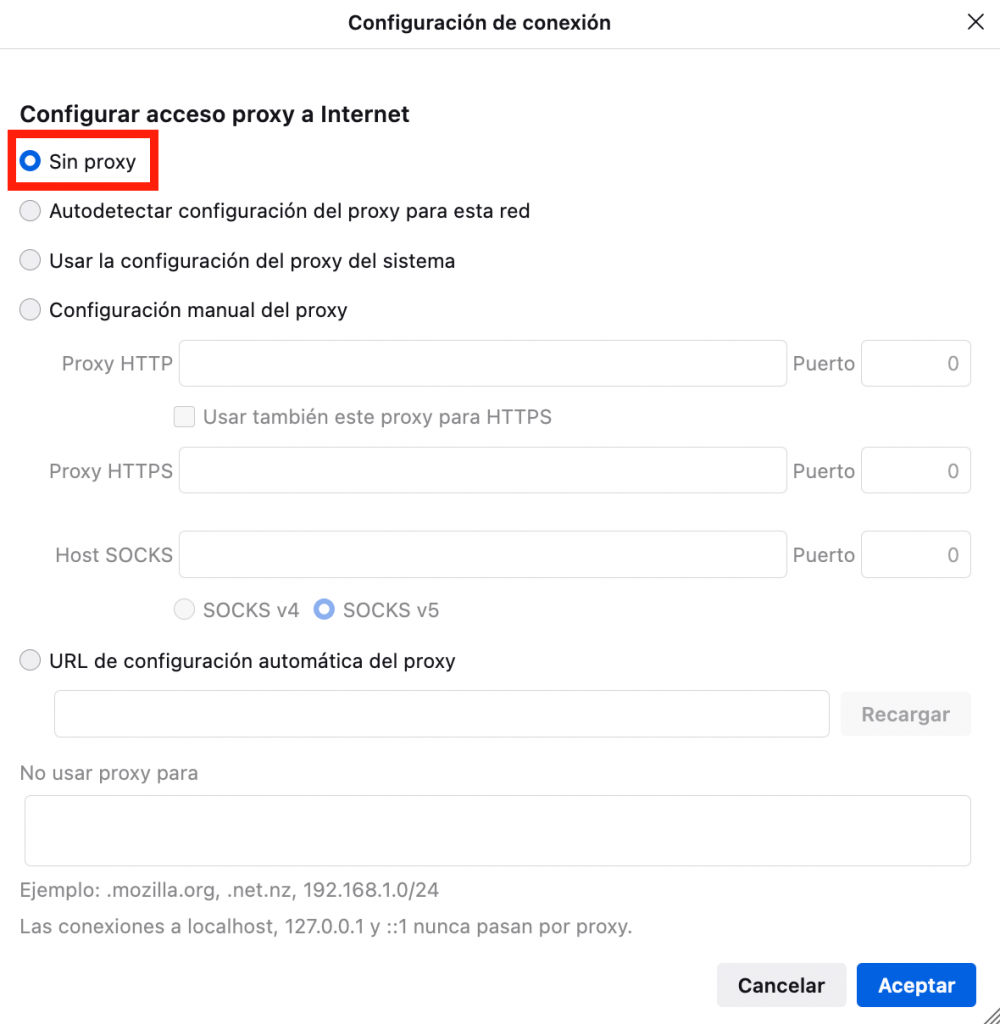Switch to SOCKS v4 protocol
The height and width of the screenshot is (1024, 1000).
click(184, 609)
